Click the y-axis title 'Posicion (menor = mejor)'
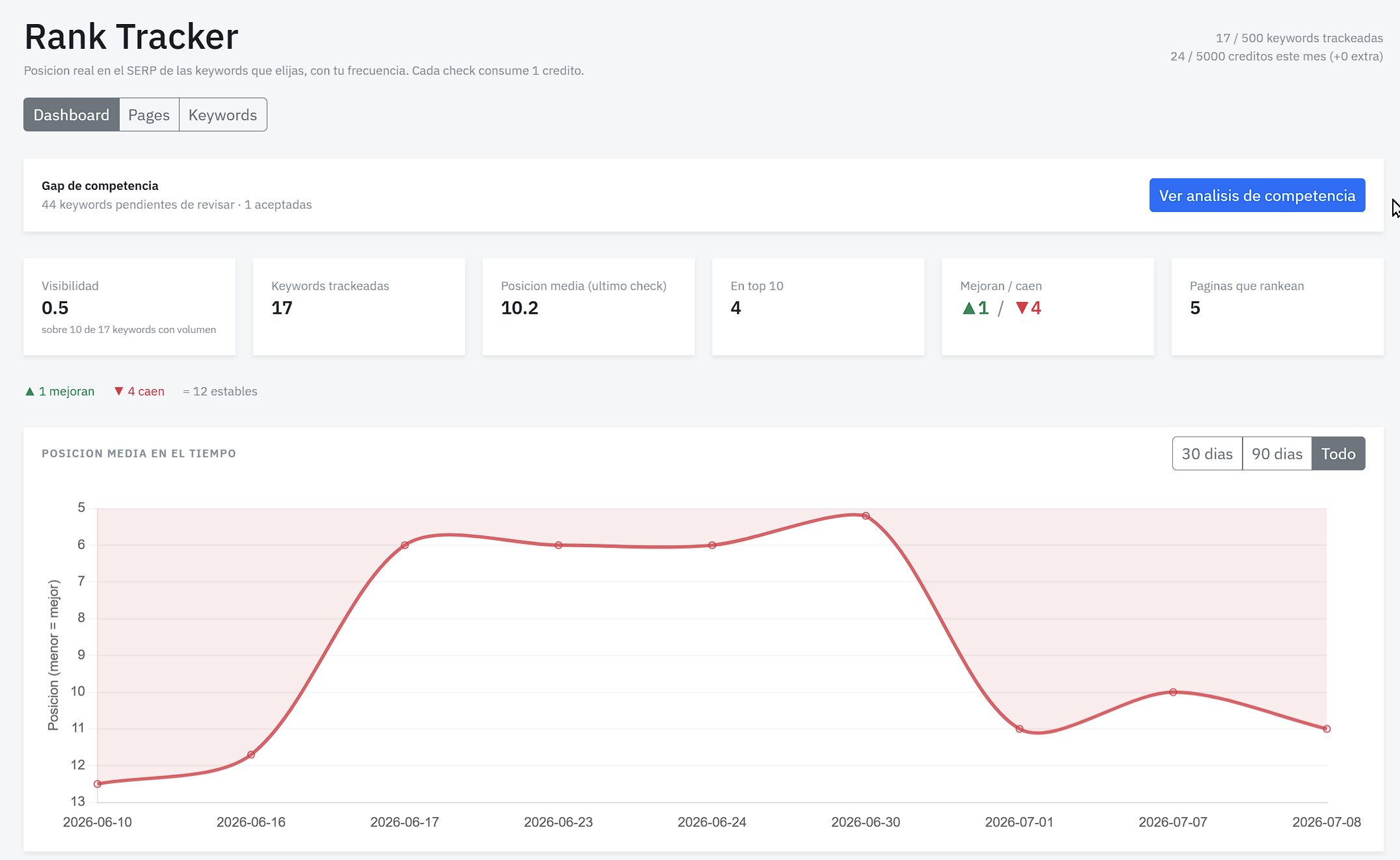 [53, 655]
